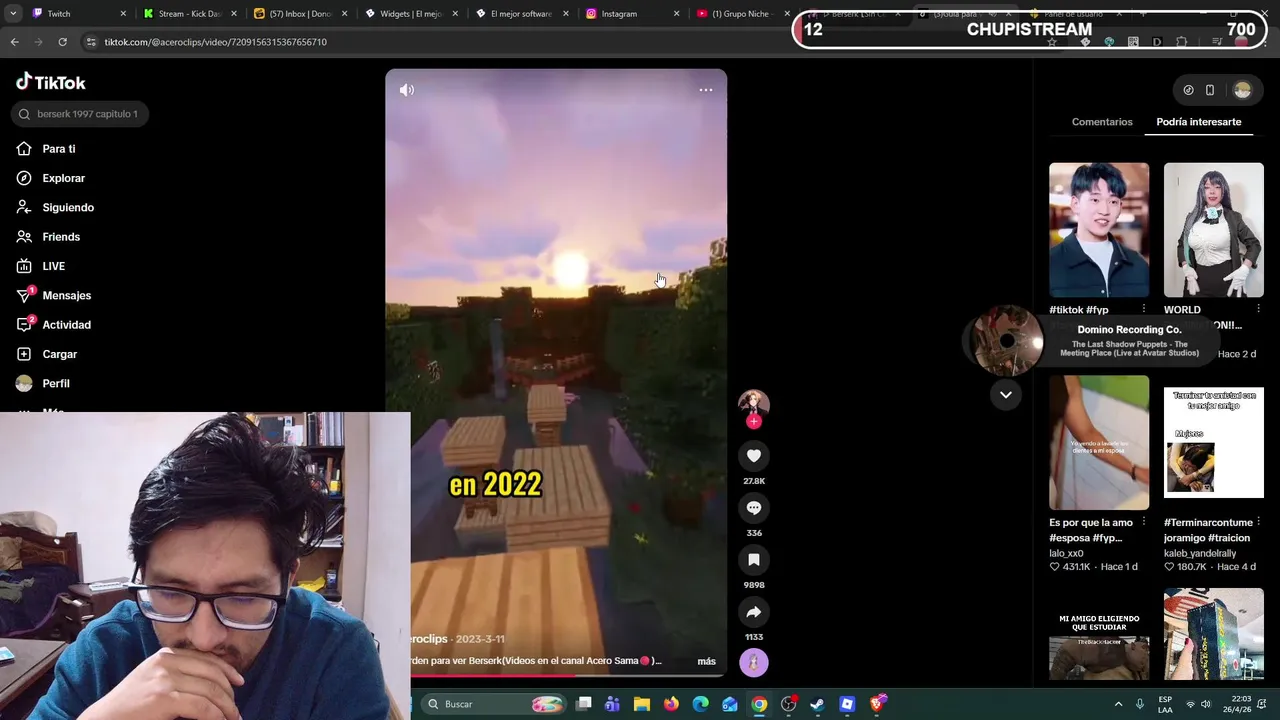
Task: Open File Explorer from the taskbar
Action: click(x=642, y=704)
